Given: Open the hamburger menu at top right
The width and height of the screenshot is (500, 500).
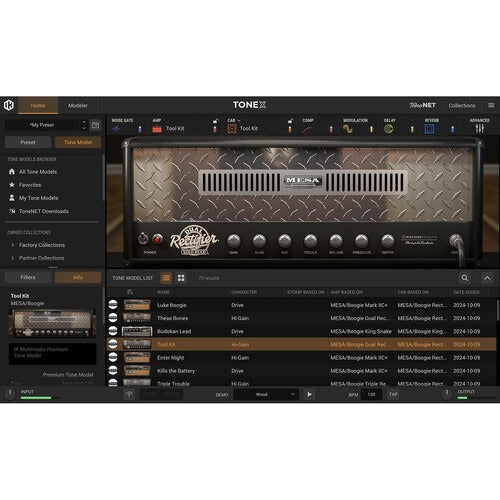Looking at the screenshot, I should click(x=491, y=105).
